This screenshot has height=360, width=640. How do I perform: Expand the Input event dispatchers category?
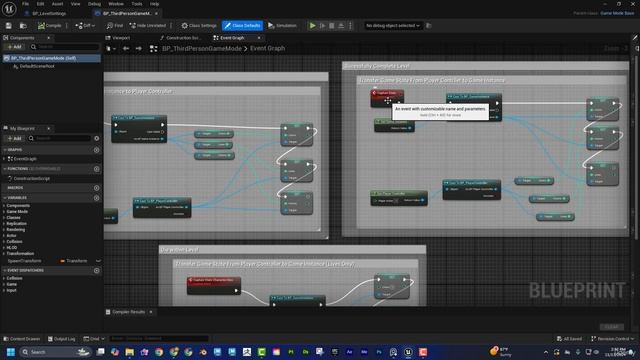tap(4, 290)
